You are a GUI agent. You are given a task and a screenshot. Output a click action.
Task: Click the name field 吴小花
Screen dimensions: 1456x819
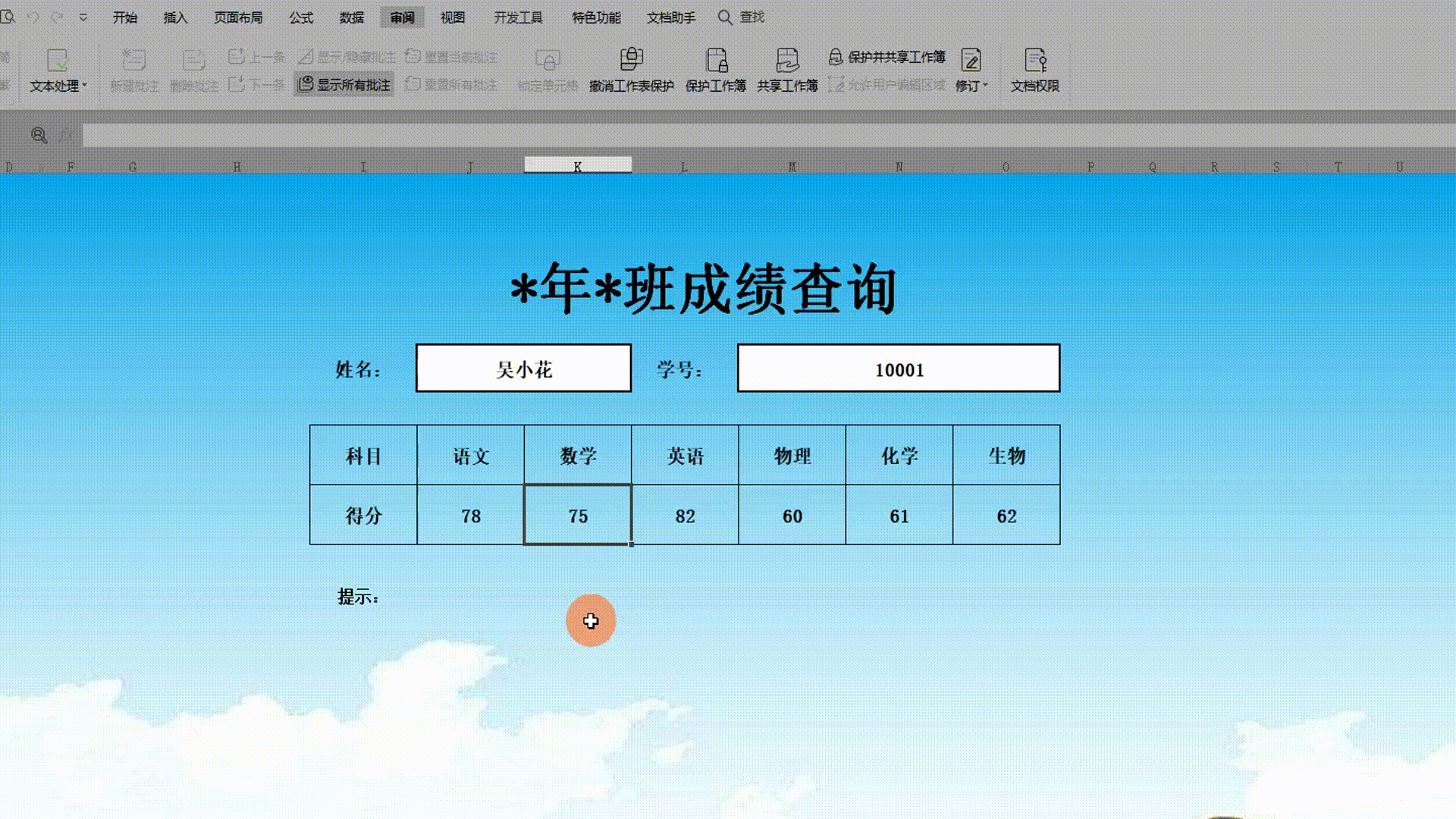pyautogui.click(x=523, y=369)
